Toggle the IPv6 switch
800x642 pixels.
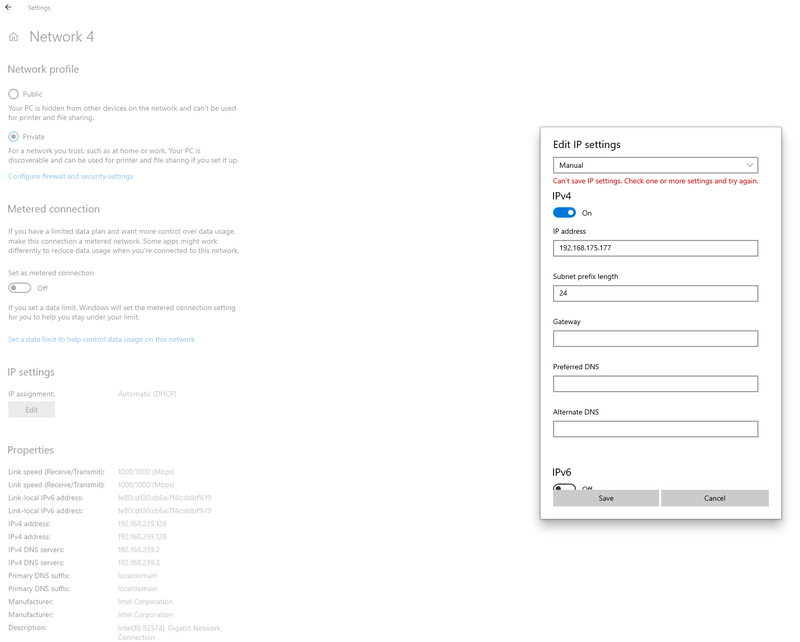point(564,488)
